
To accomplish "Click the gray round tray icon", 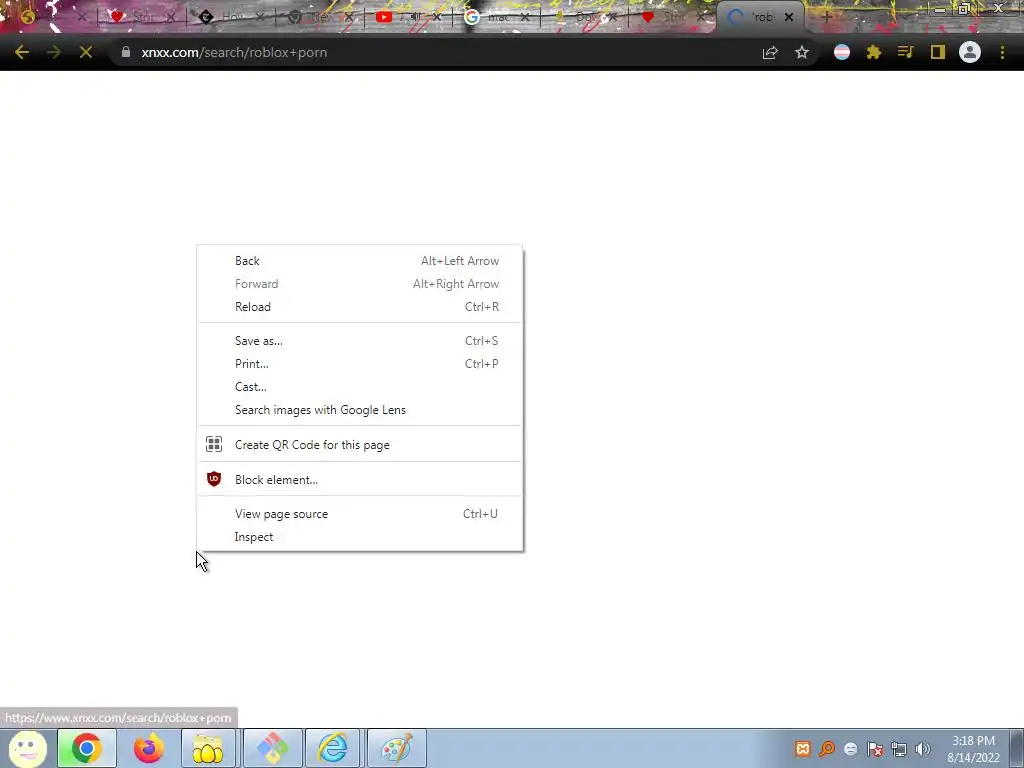I will (x=850, y=749).
